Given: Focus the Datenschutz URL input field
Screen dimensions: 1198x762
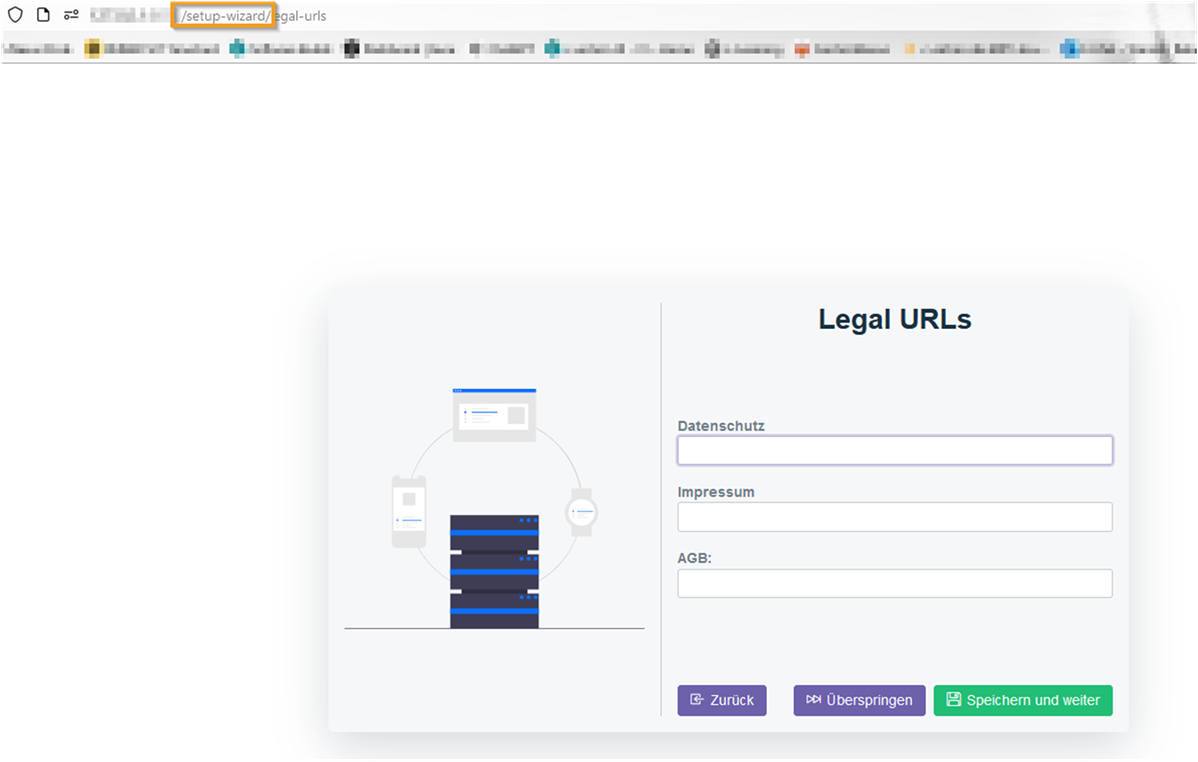Looking at the screenshot, I should coord(894,451).
